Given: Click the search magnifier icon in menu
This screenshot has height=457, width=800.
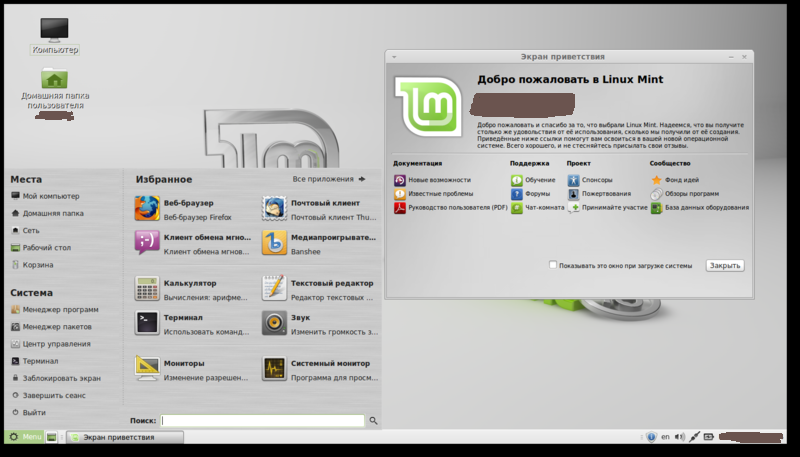Looking at the screenshot, I should coord(373,421).
